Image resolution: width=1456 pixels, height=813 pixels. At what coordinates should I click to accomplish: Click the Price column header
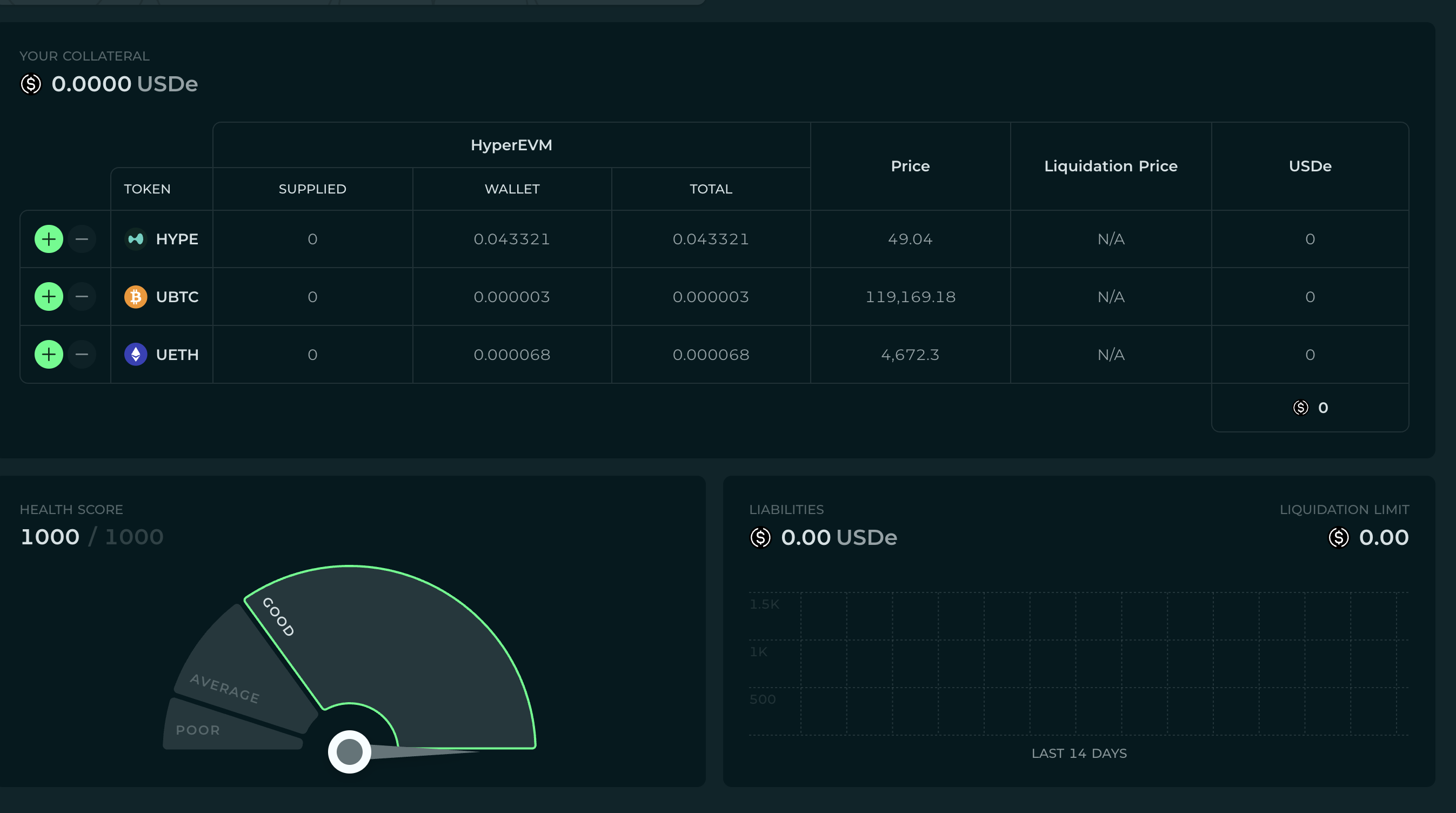pos(910,166)
